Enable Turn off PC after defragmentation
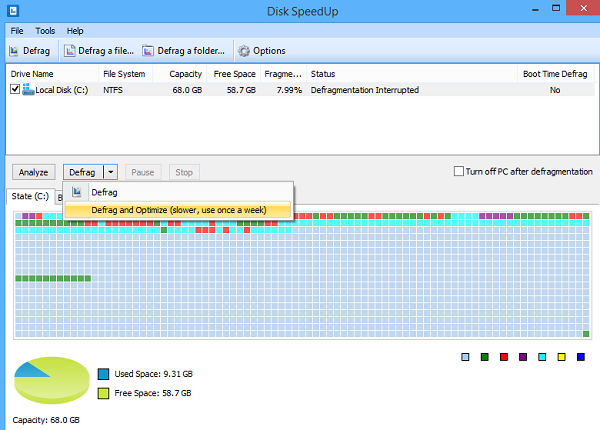This screenshot has width=600, height=430. [458, 171]
